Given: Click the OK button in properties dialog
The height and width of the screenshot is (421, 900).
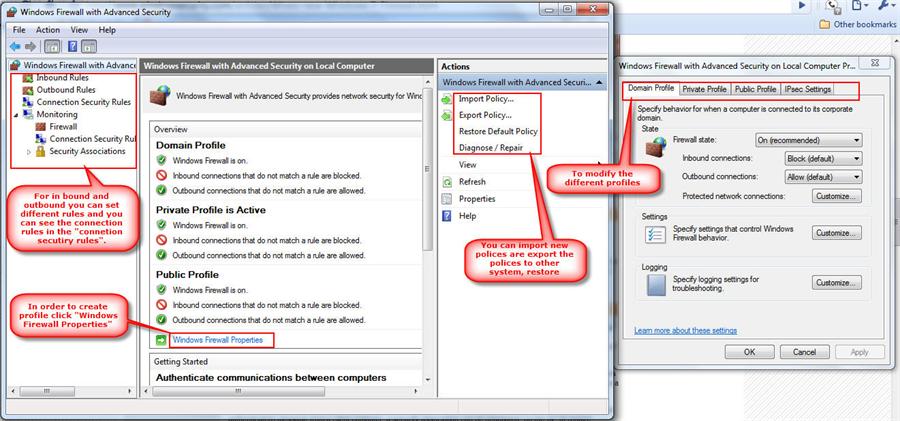Looking at the screenshot, I should click(750, 352).
